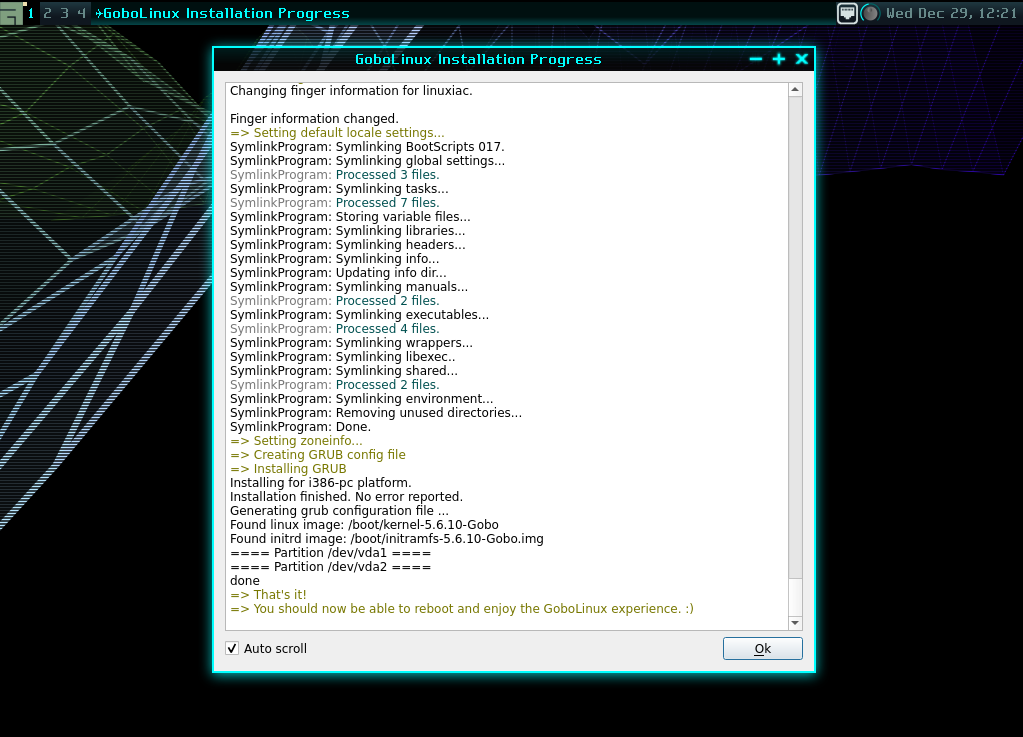
Task: Click 'Symlinking manuals...' line
Action: point(348,287)
